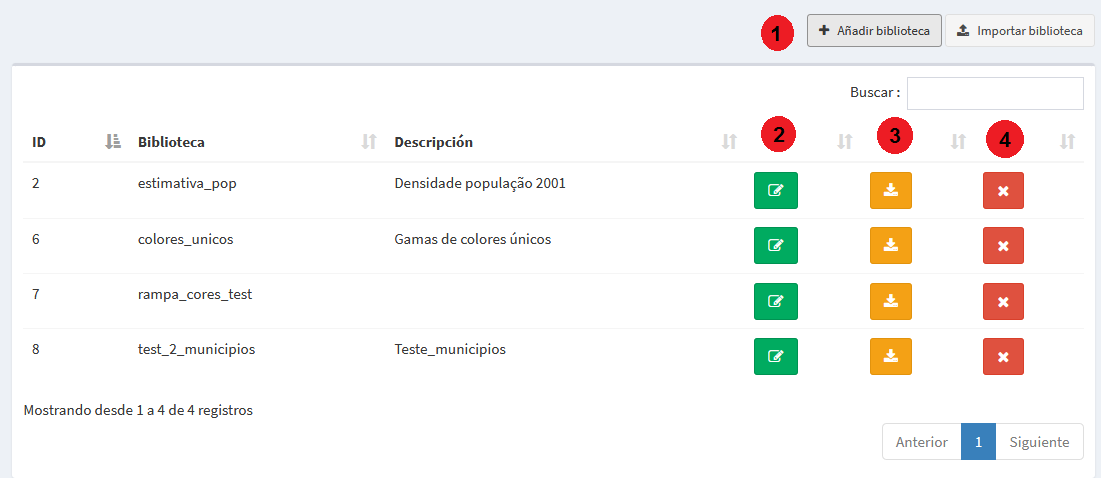The height and width of the screenshot is (478, 1101).
Task: Open edit for rampa_cores_test
Action: 776,301
